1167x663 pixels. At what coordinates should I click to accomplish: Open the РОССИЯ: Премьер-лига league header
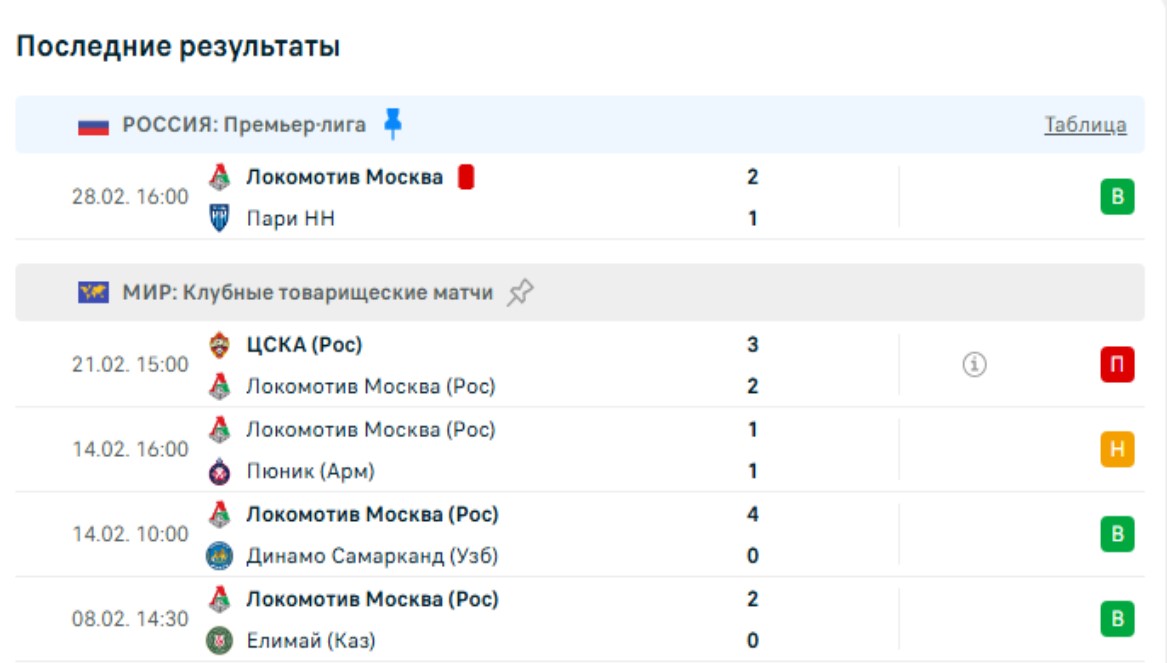click(x=244, y=125)
